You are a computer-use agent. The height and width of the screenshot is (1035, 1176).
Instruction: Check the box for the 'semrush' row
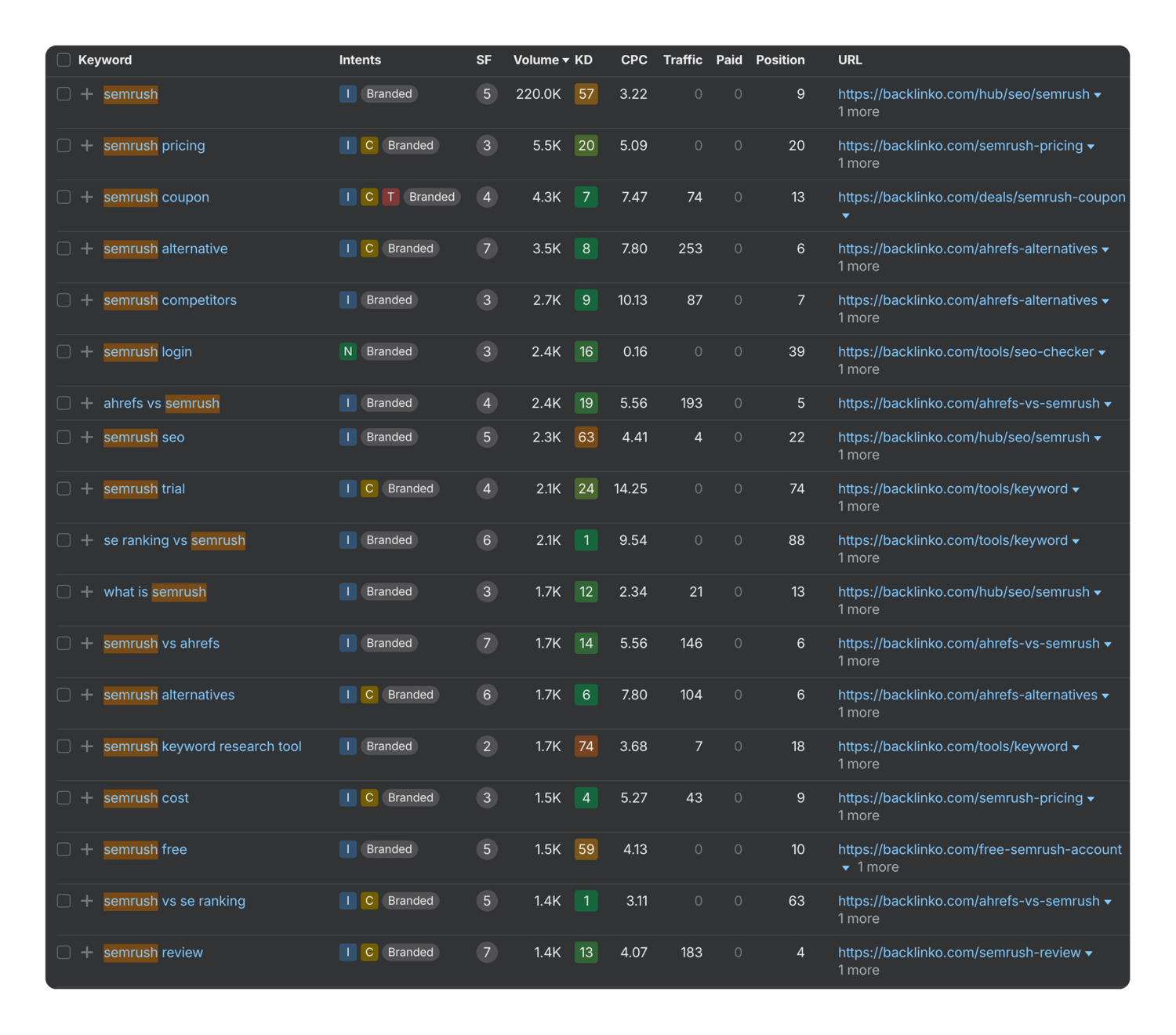pos(64,94)
